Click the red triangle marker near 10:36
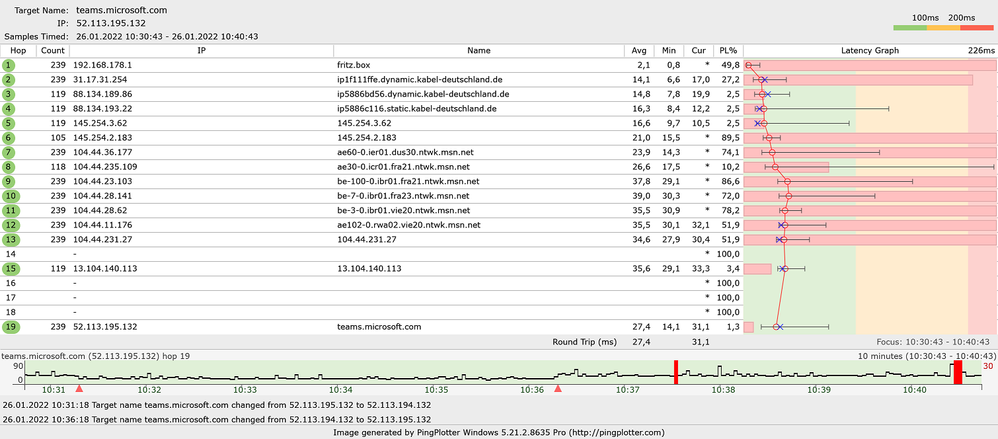The width and height of the screenshot is (998, 439). [558, 387]
